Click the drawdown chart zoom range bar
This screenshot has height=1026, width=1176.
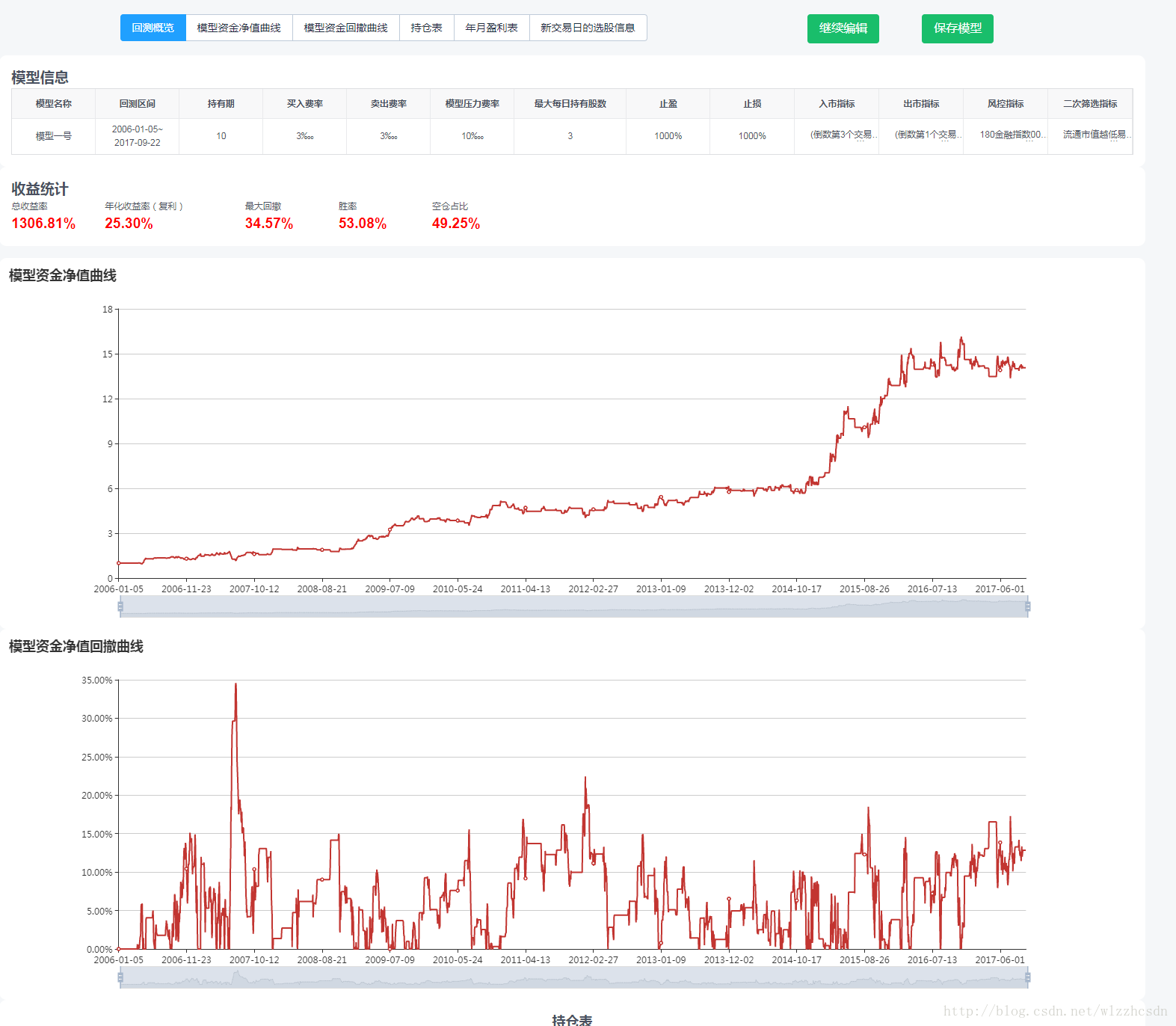tap(574, 977)
